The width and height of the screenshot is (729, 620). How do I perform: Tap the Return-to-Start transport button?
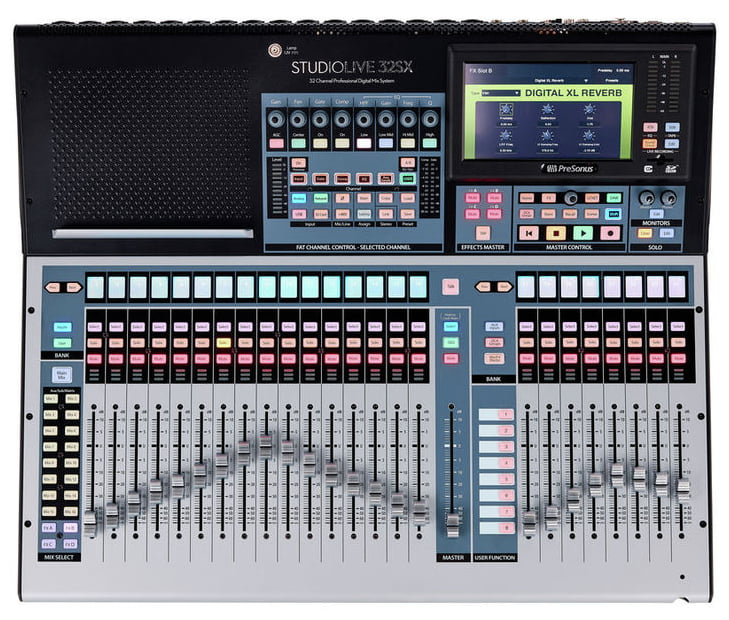(x=529, y=233)
